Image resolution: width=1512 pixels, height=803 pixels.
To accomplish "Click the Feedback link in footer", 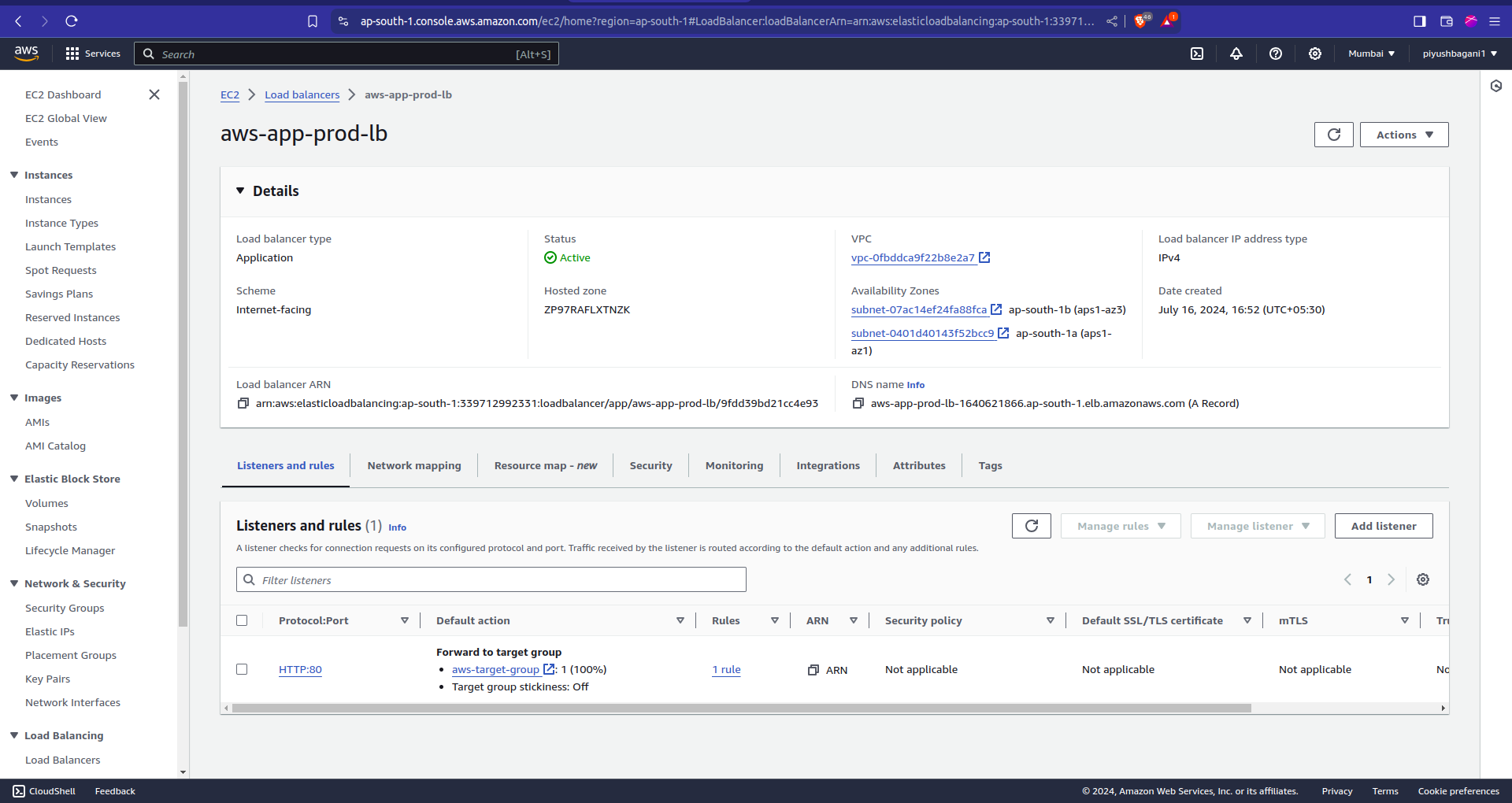I will coord(115,791).
